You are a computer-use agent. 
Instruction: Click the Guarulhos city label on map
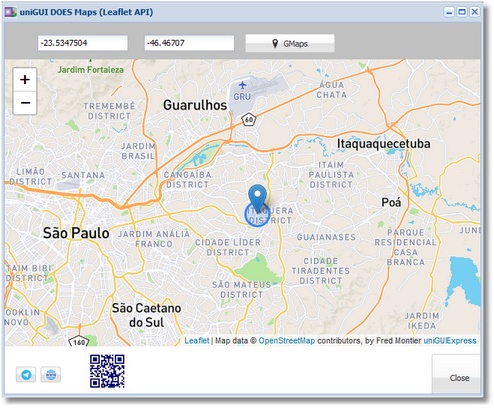click(195, 105)
